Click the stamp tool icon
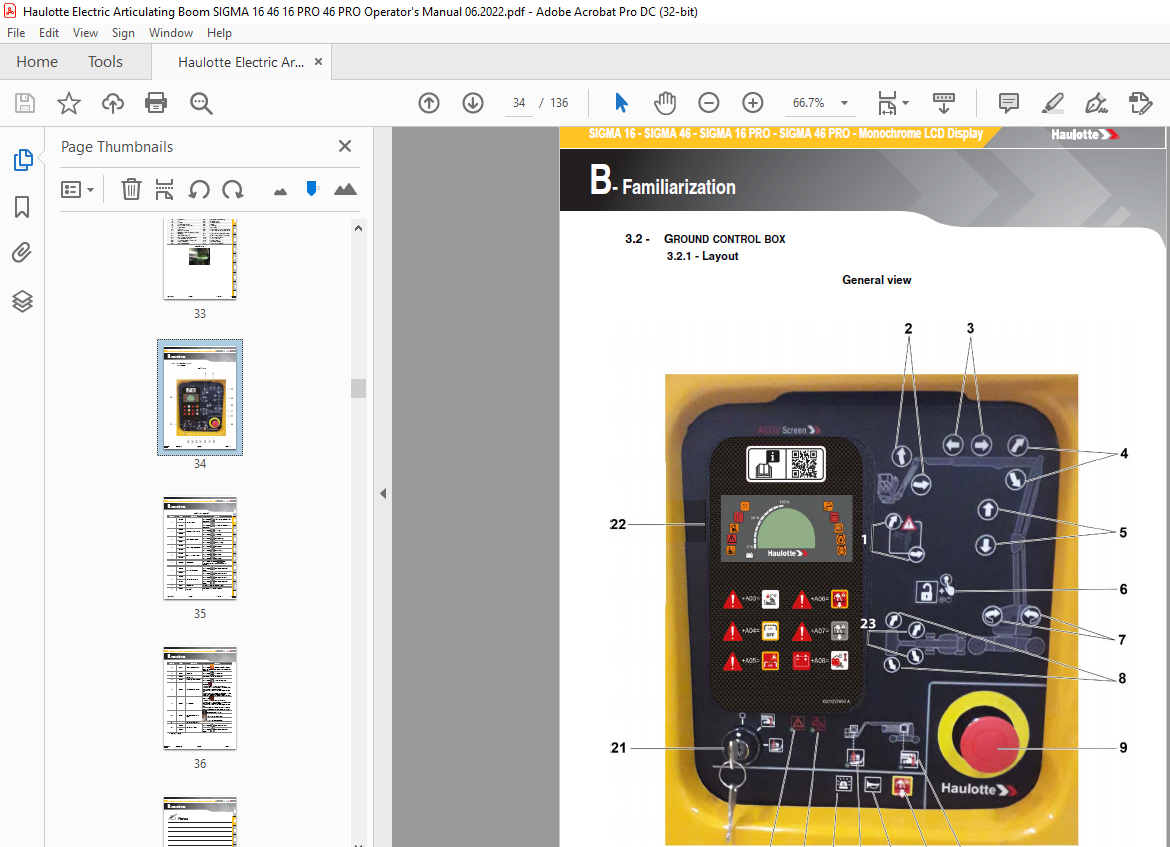Screen dimensions: 1170x847 coord(1140,103)
